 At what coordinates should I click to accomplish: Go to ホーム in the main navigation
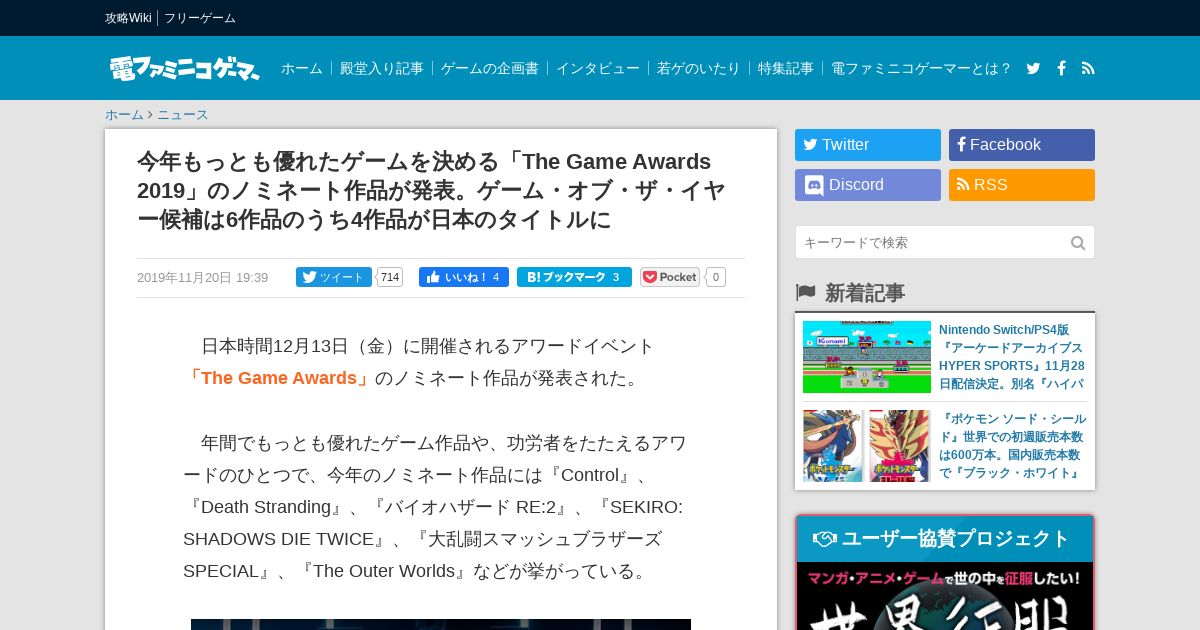(302, 68)
